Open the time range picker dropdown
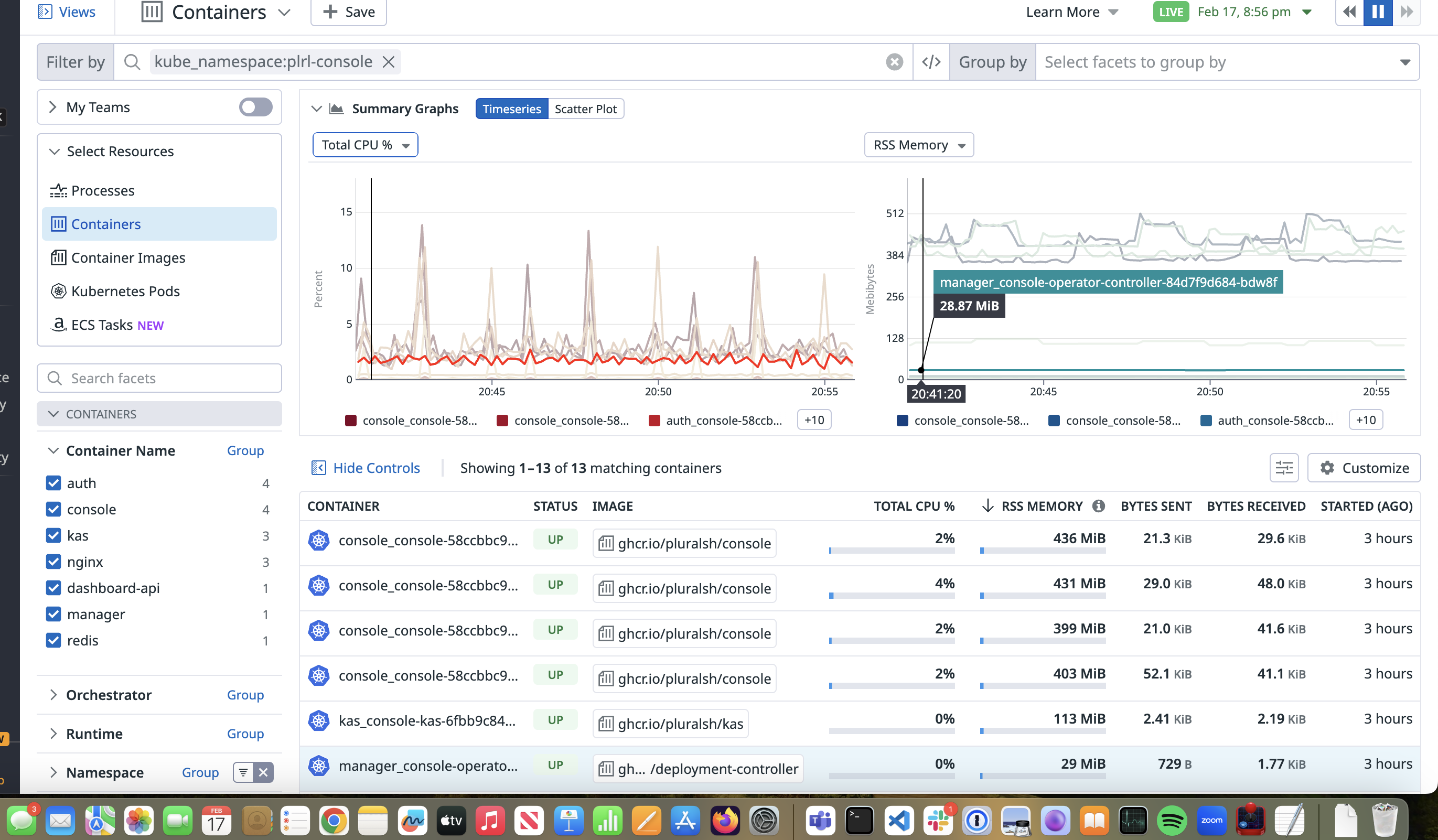The width and height of the screenshot is (1438, 840). coord(1255,12)
